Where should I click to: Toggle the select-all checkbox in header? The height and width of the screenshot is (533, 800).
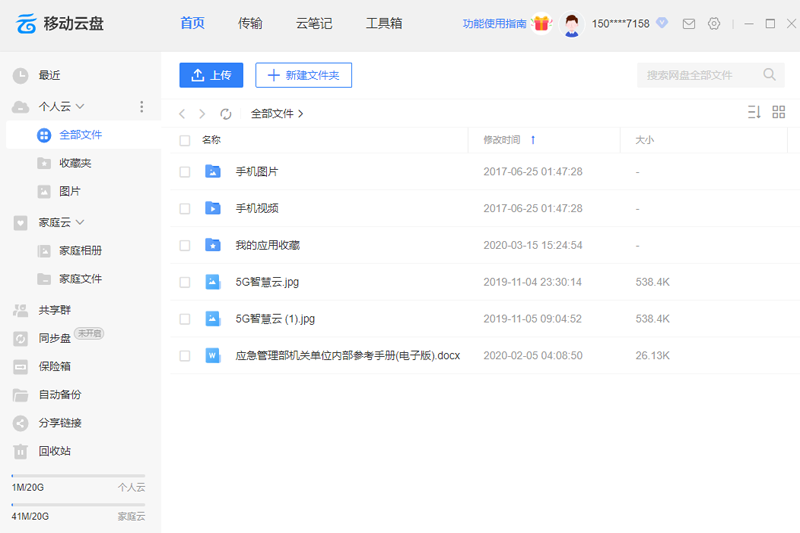coord(184,140)
